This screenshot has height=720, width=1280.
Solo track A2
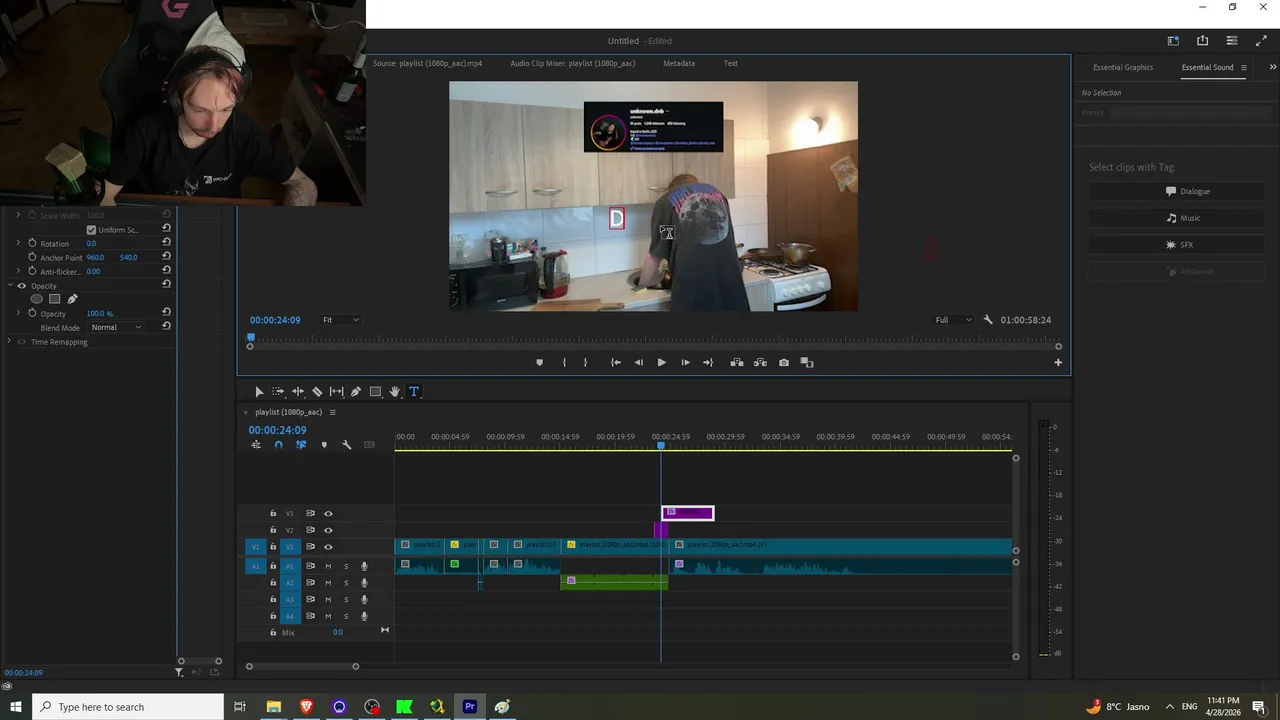pos(346,583)
